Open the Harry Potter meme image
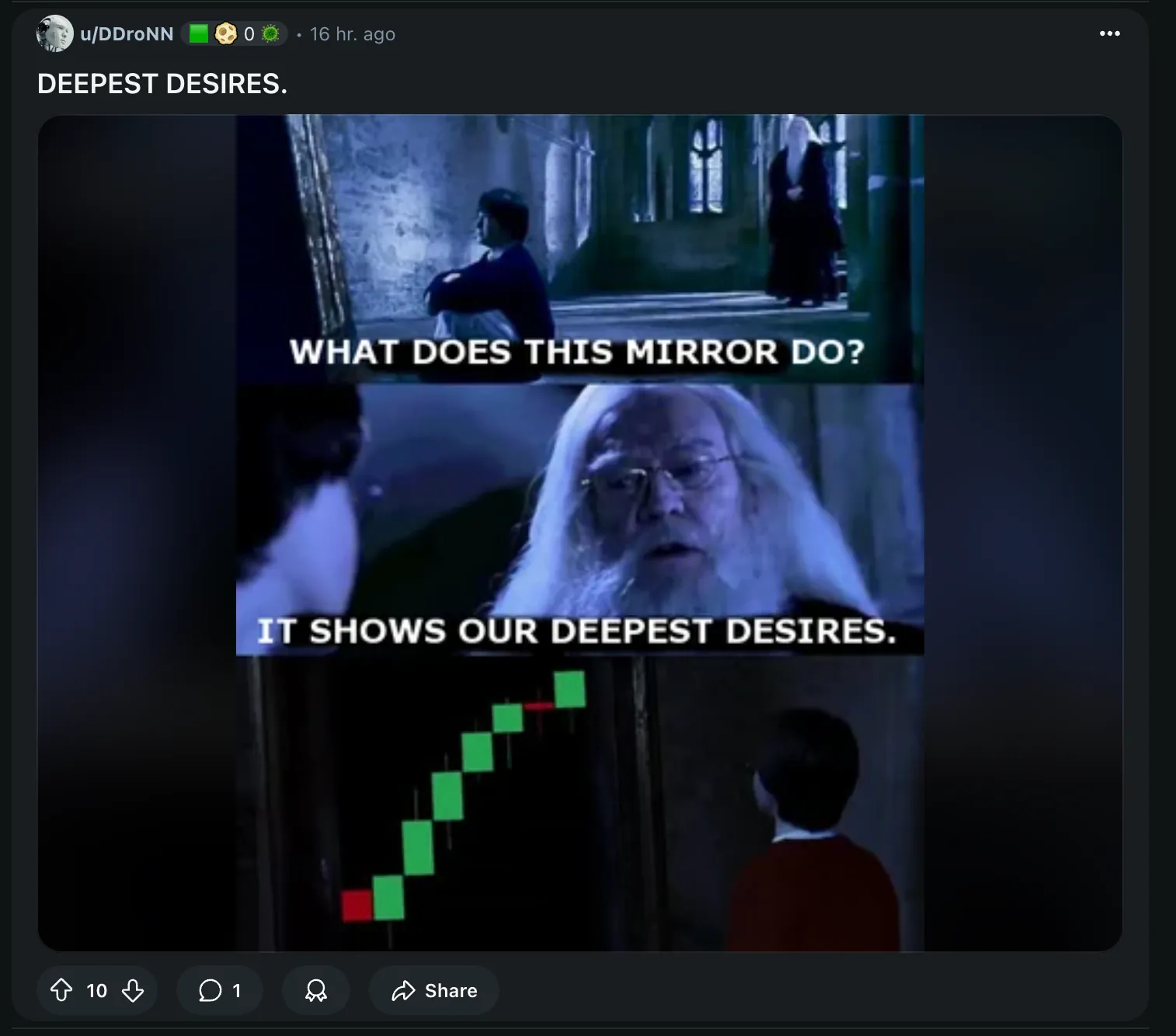The width and height of the screenshot is (1176, 1036). click(x=579, y=533)
